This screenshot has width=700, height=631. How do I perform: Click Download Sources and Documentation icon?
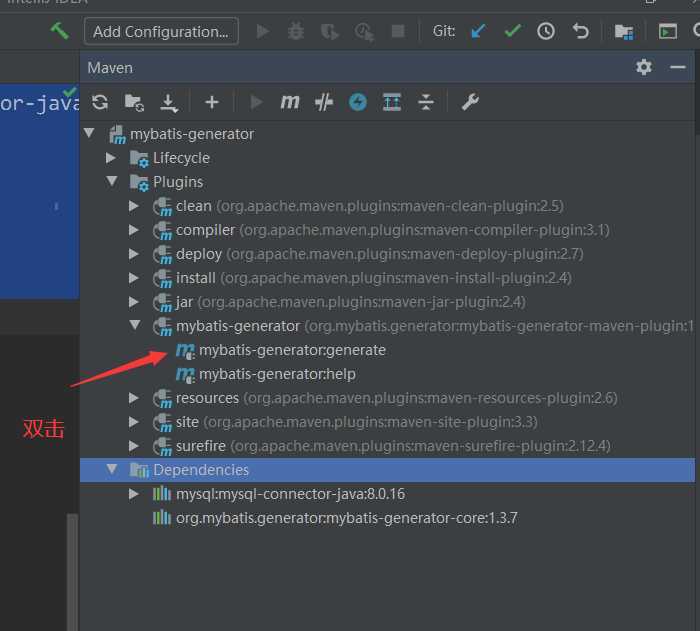click(x=169, y=103)
